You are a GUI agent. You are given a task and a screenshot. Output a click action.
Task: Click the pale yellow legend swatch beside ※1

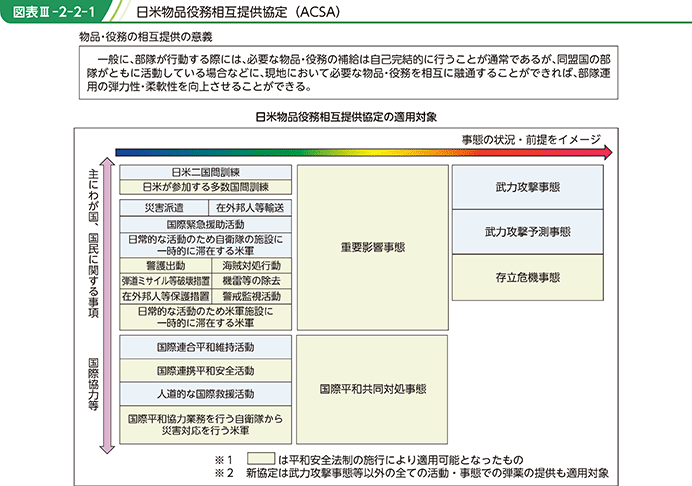261,458
